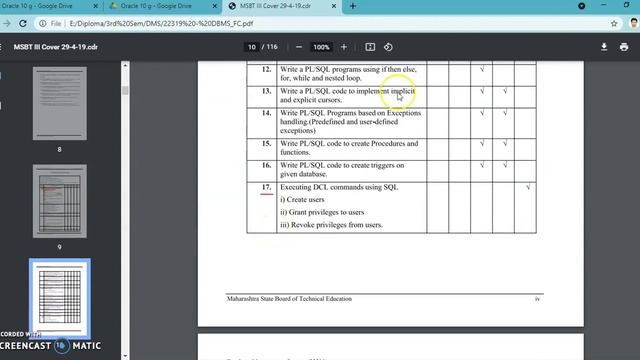Click the thumbnail sidebar scrollbar handle

point(125,91)
